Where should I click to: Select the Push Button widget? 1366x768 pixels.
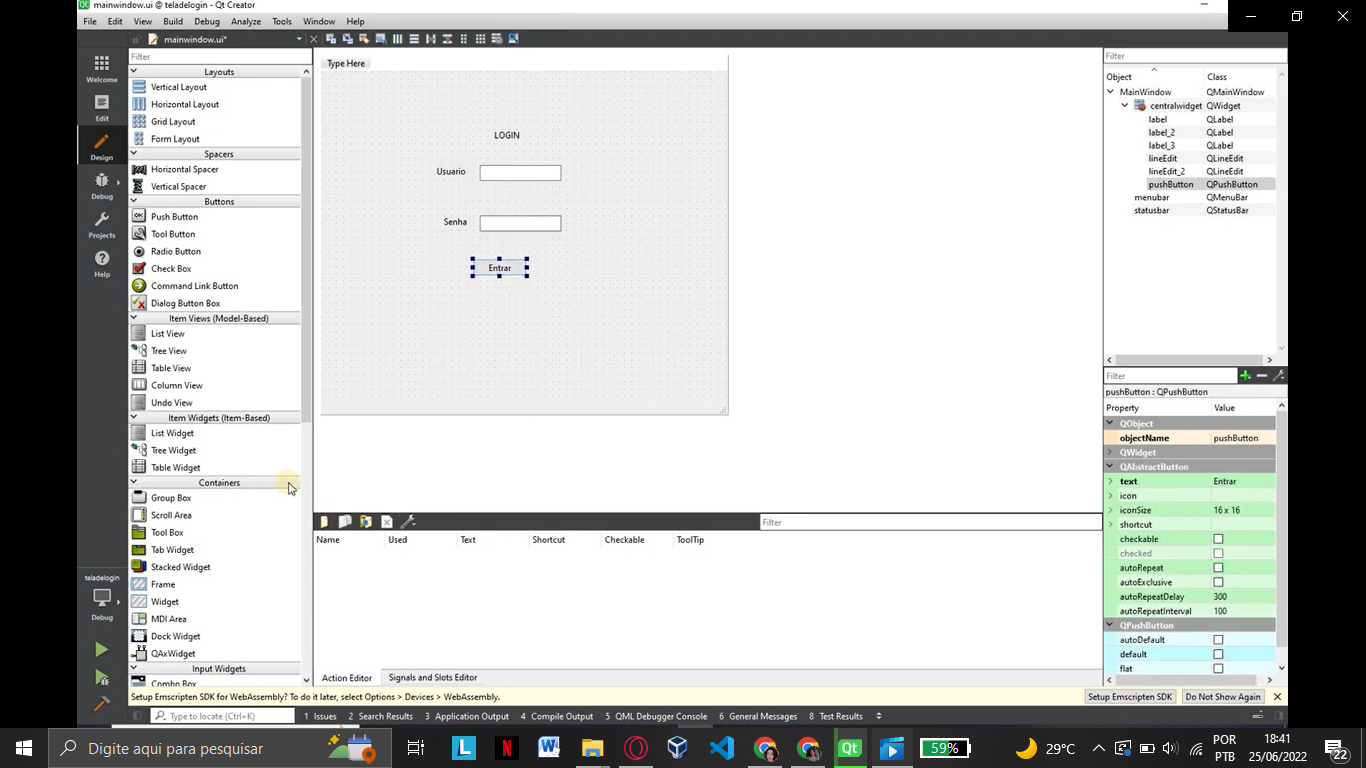[x=174, y=217]
